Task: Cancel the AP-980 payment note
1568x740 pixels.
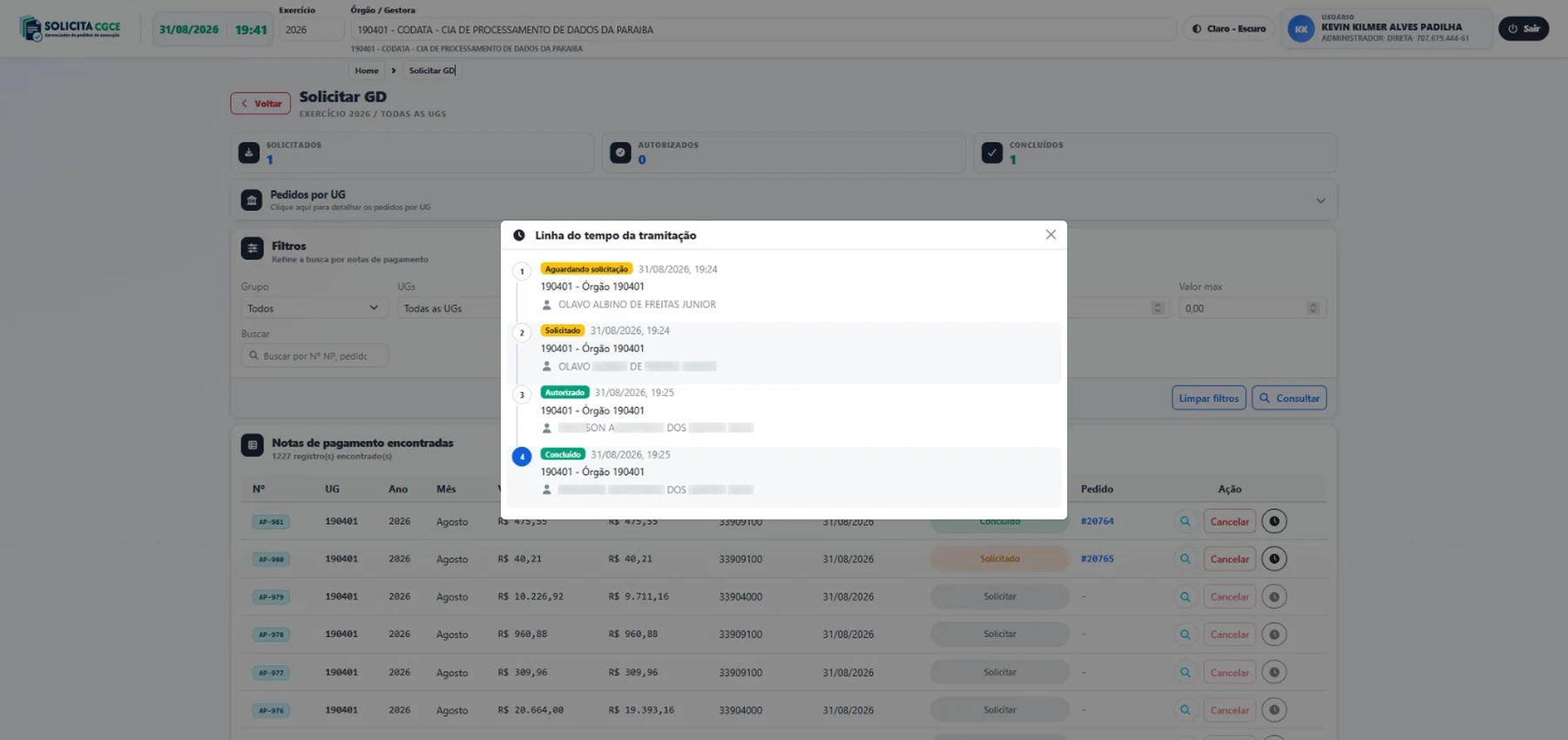Action: [1229, 560]
